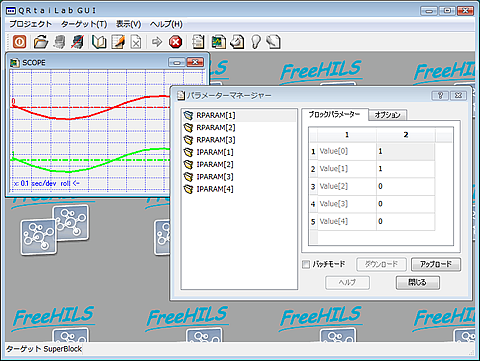Open parameter manager list toolbar icon
The width and height of the screenshot is (480, 361).
point(198,42)
